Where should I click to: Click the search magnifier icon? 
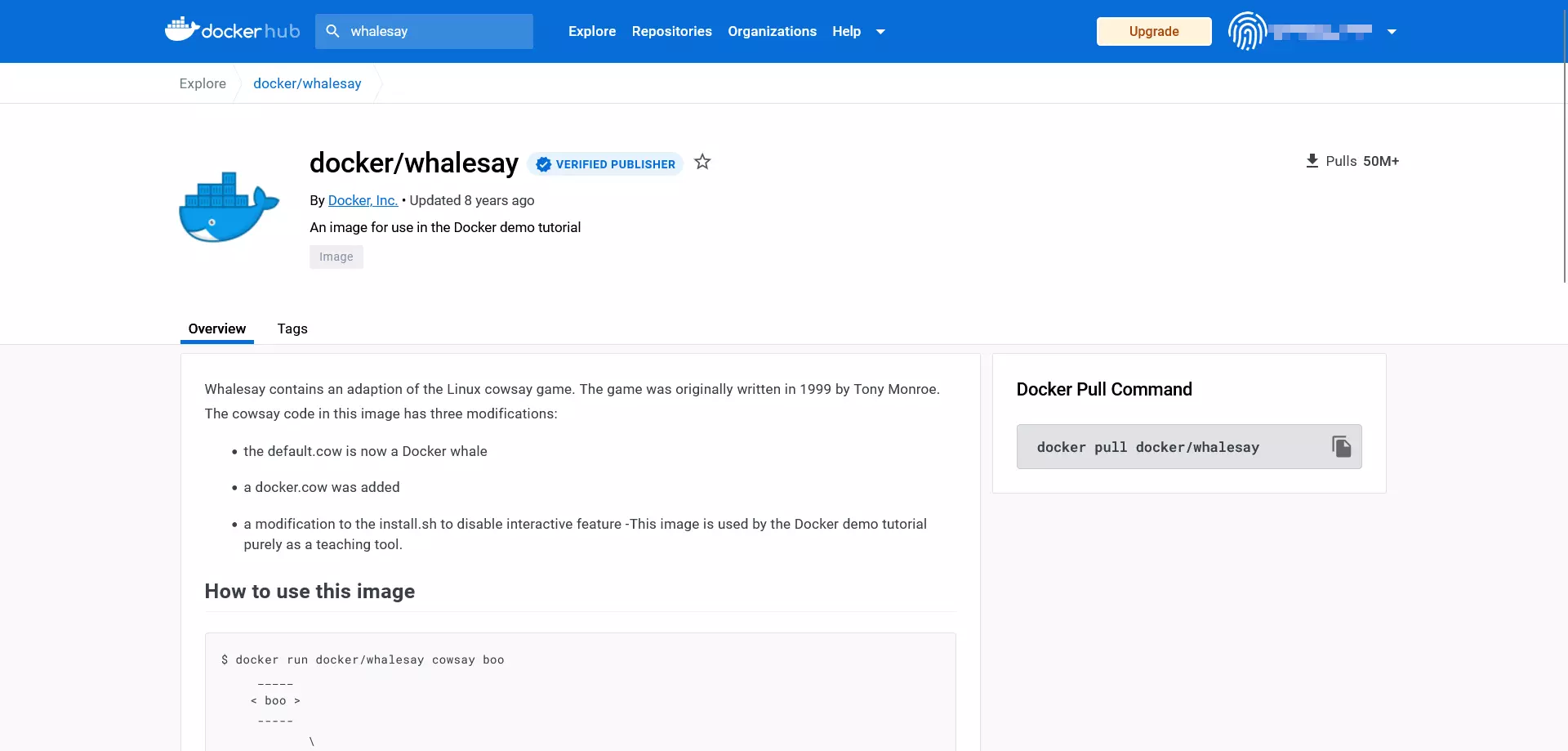point(333,30)
